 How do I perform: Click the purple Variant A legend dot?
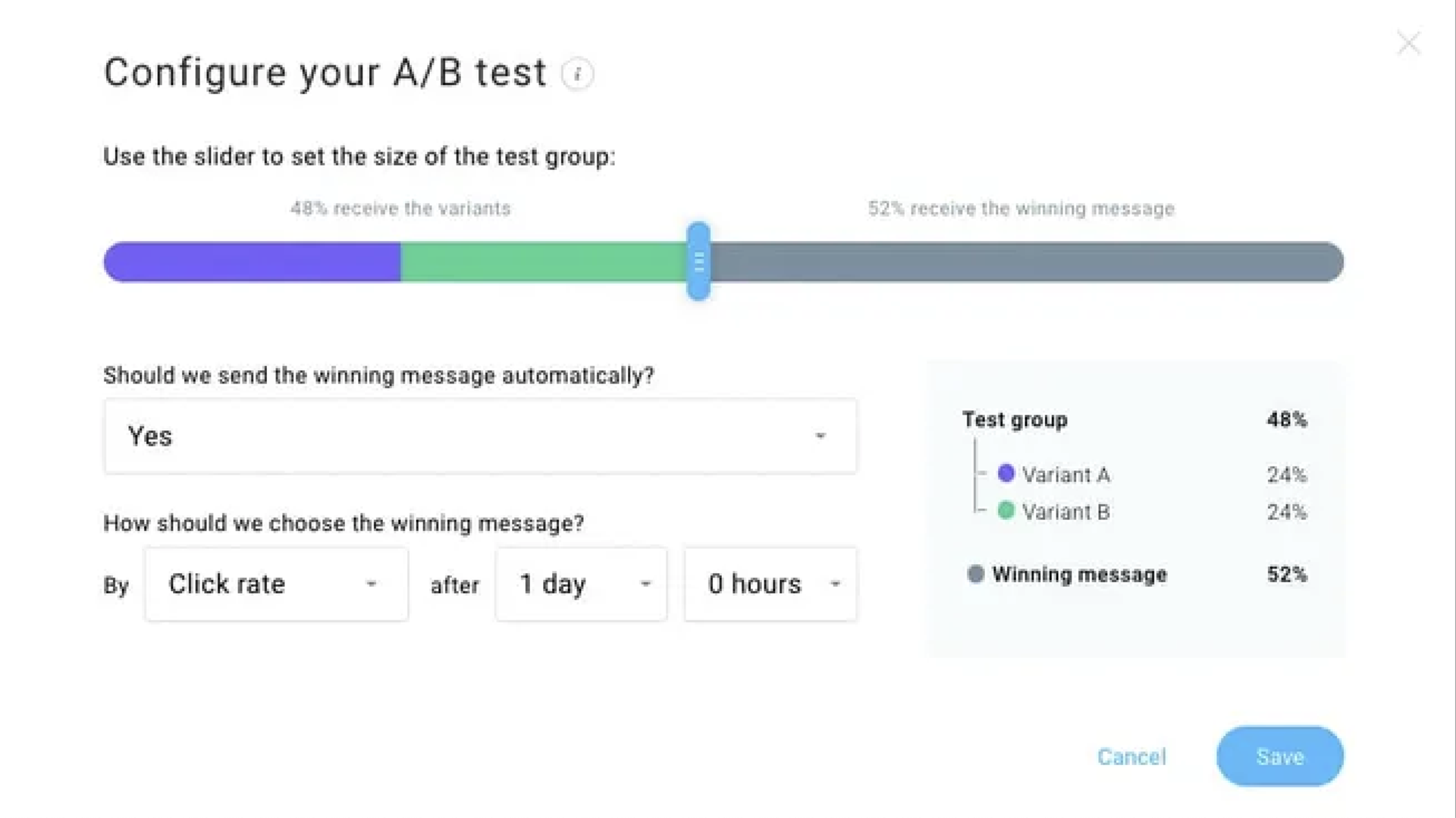click(1006, 474)
